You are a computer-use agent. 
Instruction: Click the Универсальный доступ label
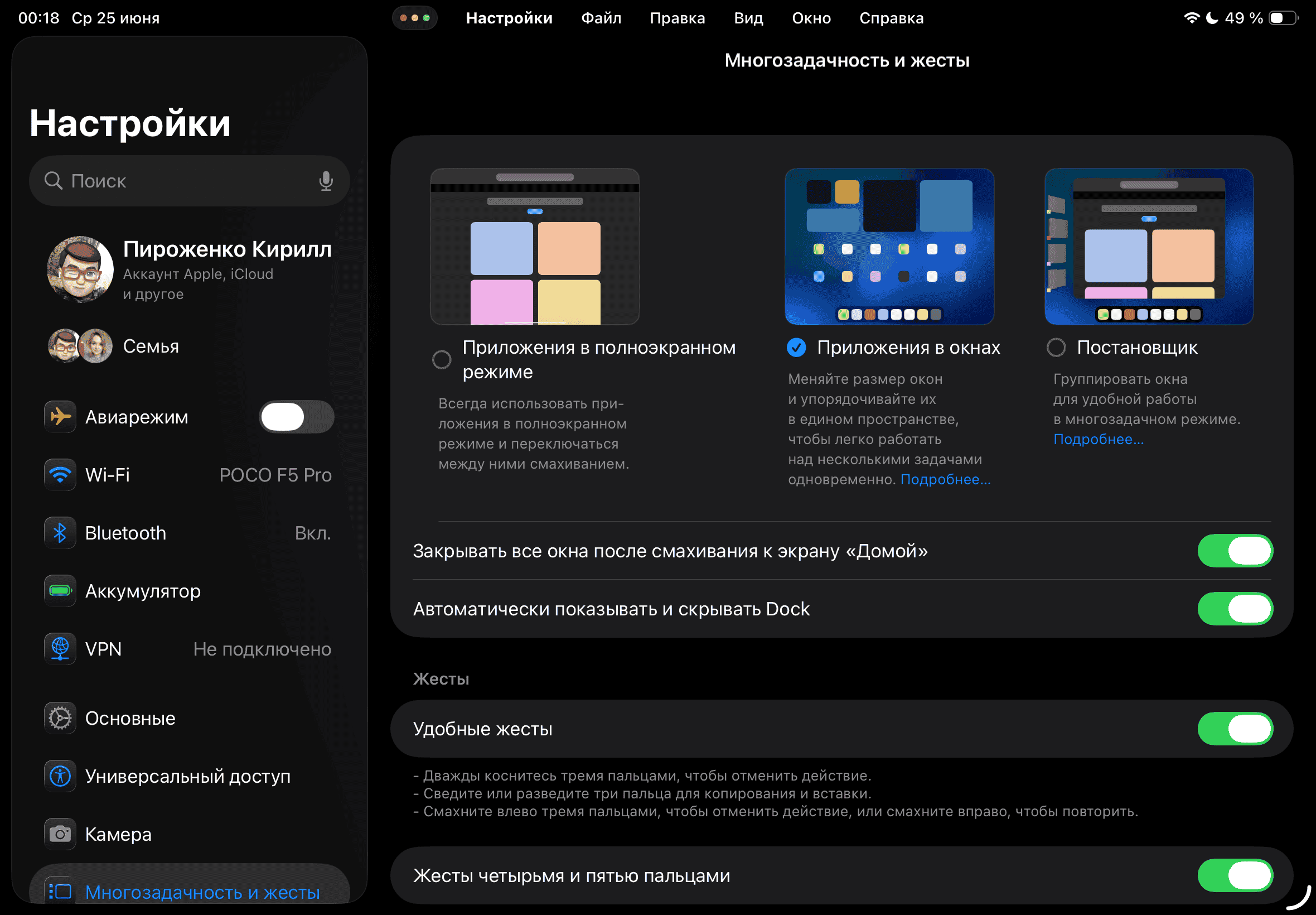click(187, 776)
